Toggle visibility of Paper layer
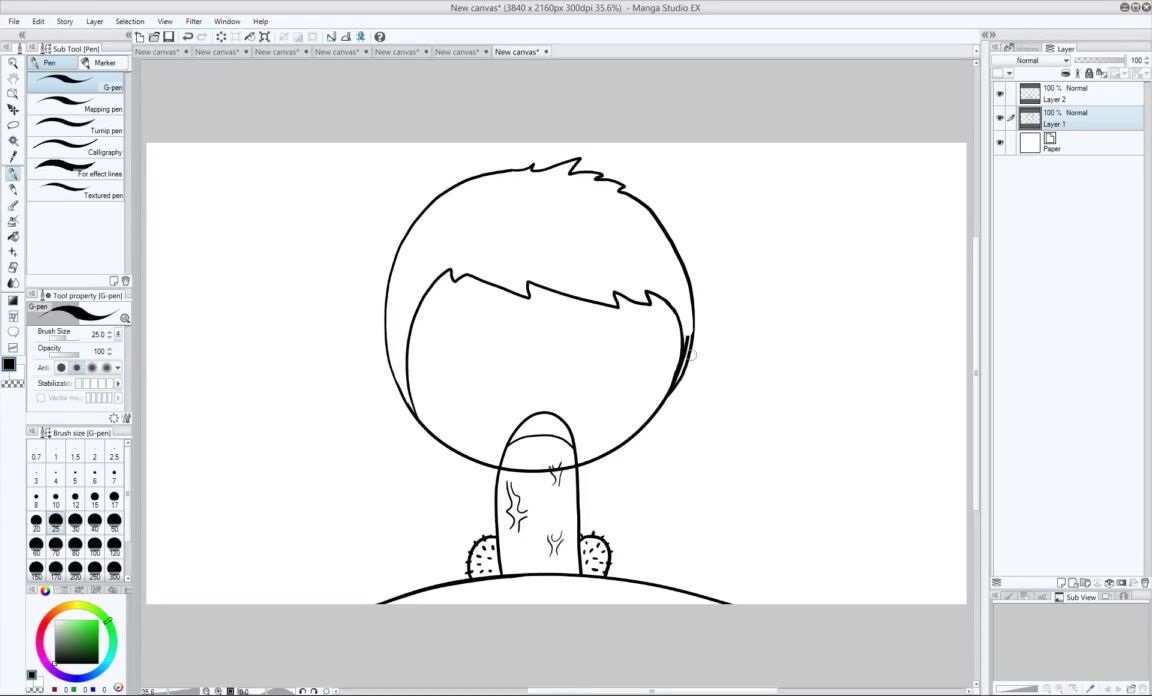Screen dimensions: 1152x696 point(1000,143)
